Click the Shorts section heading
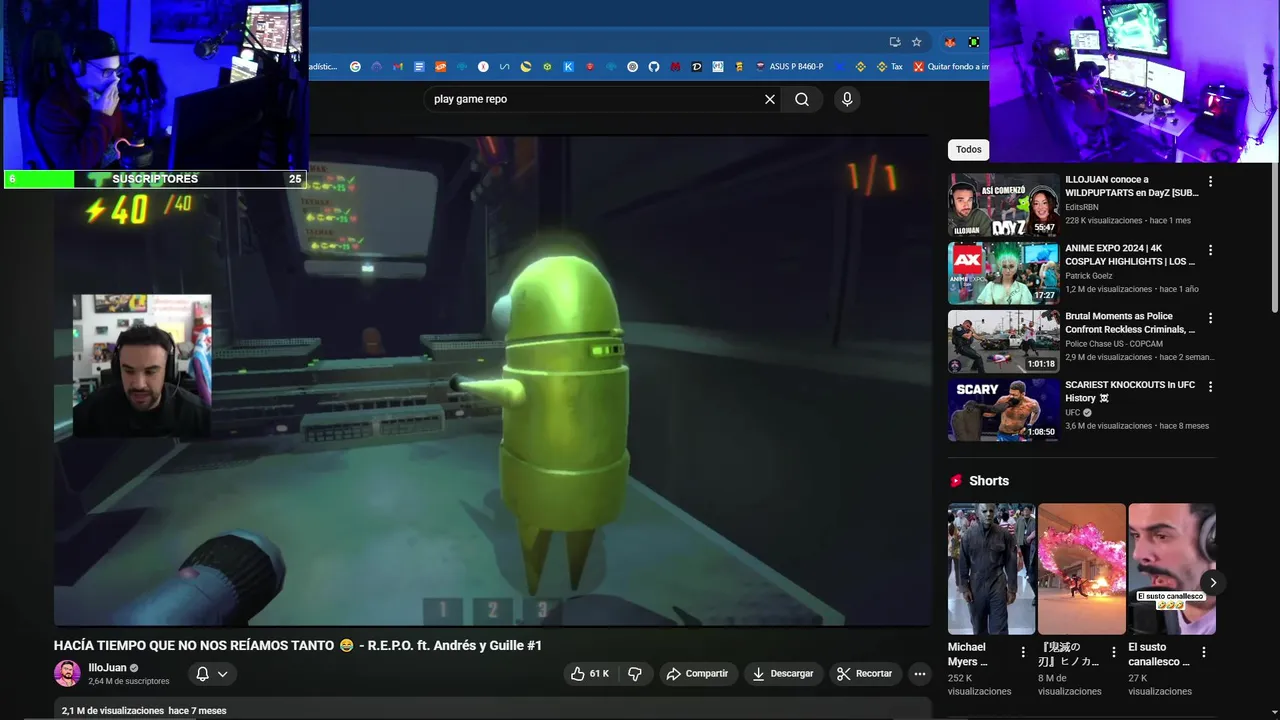This screenshot has height=720, width=1280. 989,481
